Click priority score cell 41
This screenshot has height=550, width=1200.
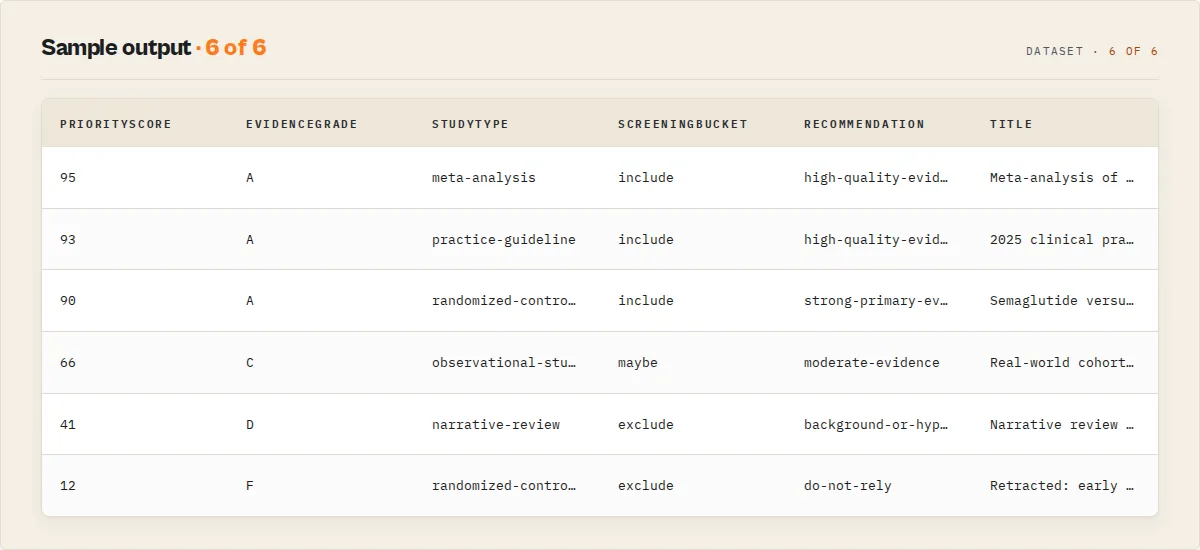(68, 425)
